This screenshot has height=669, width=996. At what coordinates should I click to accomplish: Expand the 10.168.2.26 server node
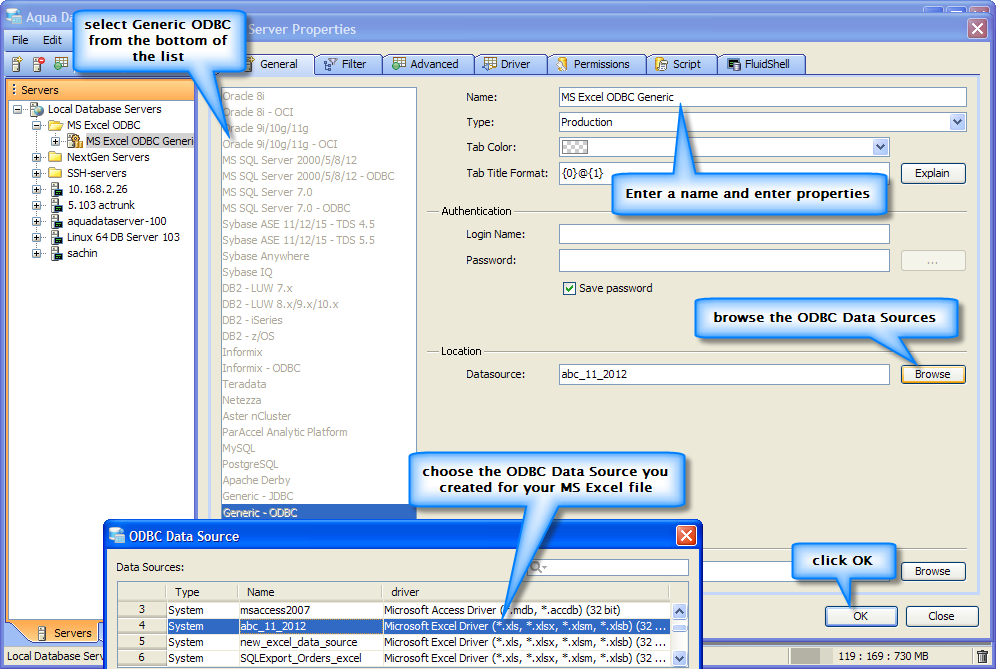[x=37, y=189]
